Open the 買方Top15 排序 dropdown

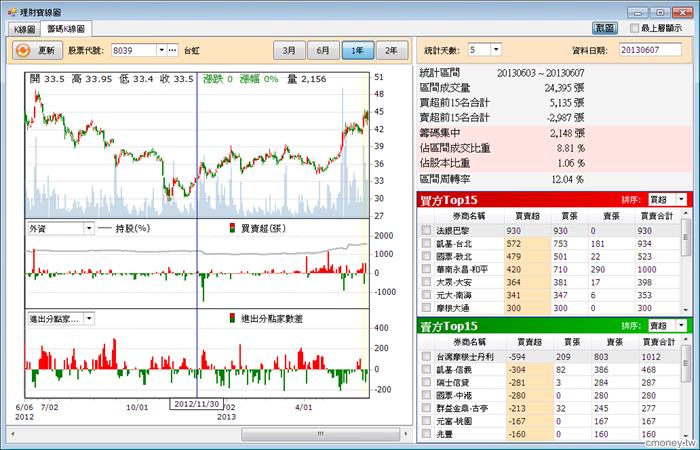click(682, 200)
